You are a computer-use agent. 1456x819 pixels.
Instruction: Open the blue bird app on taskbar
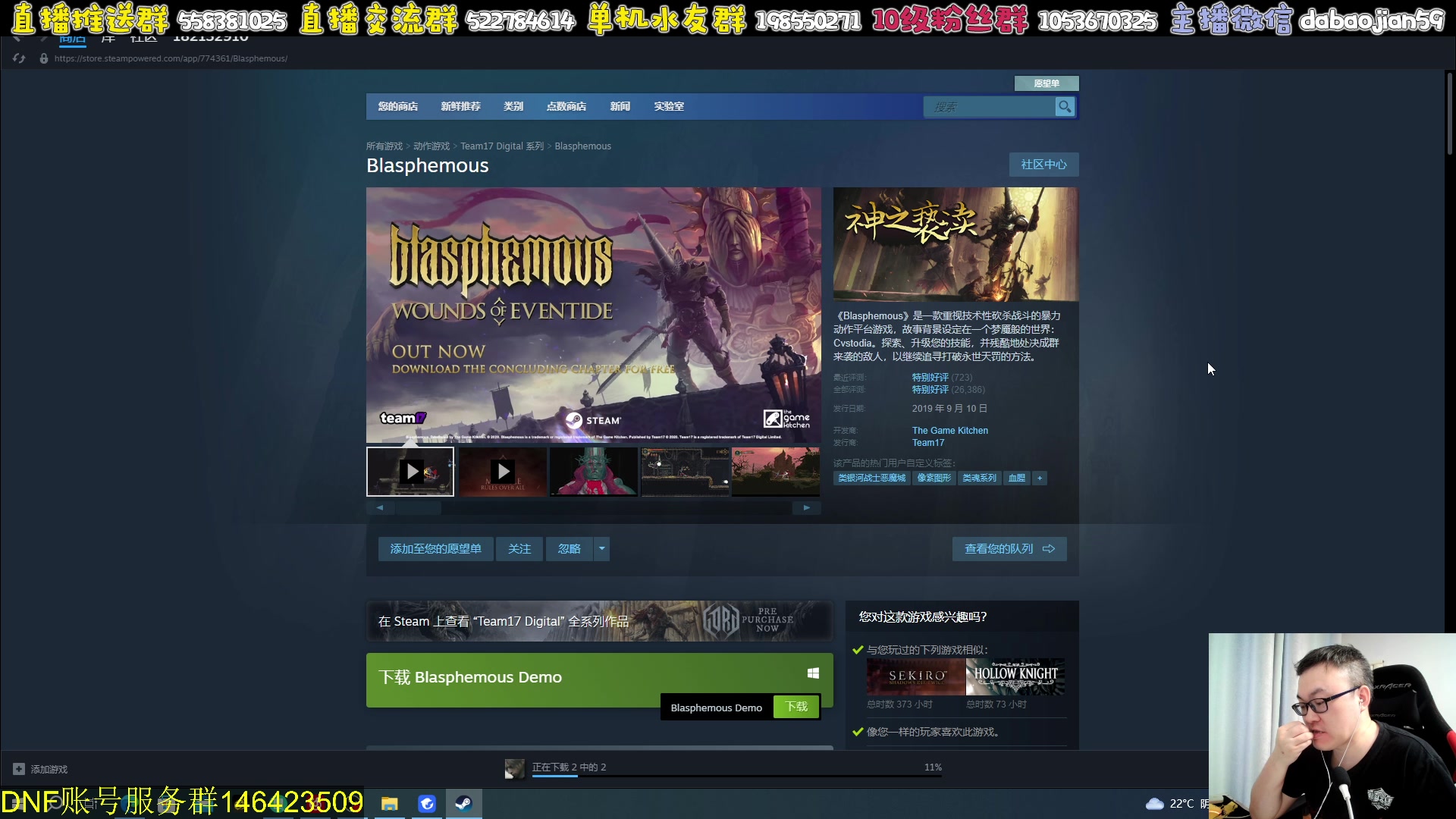point(427,804)
